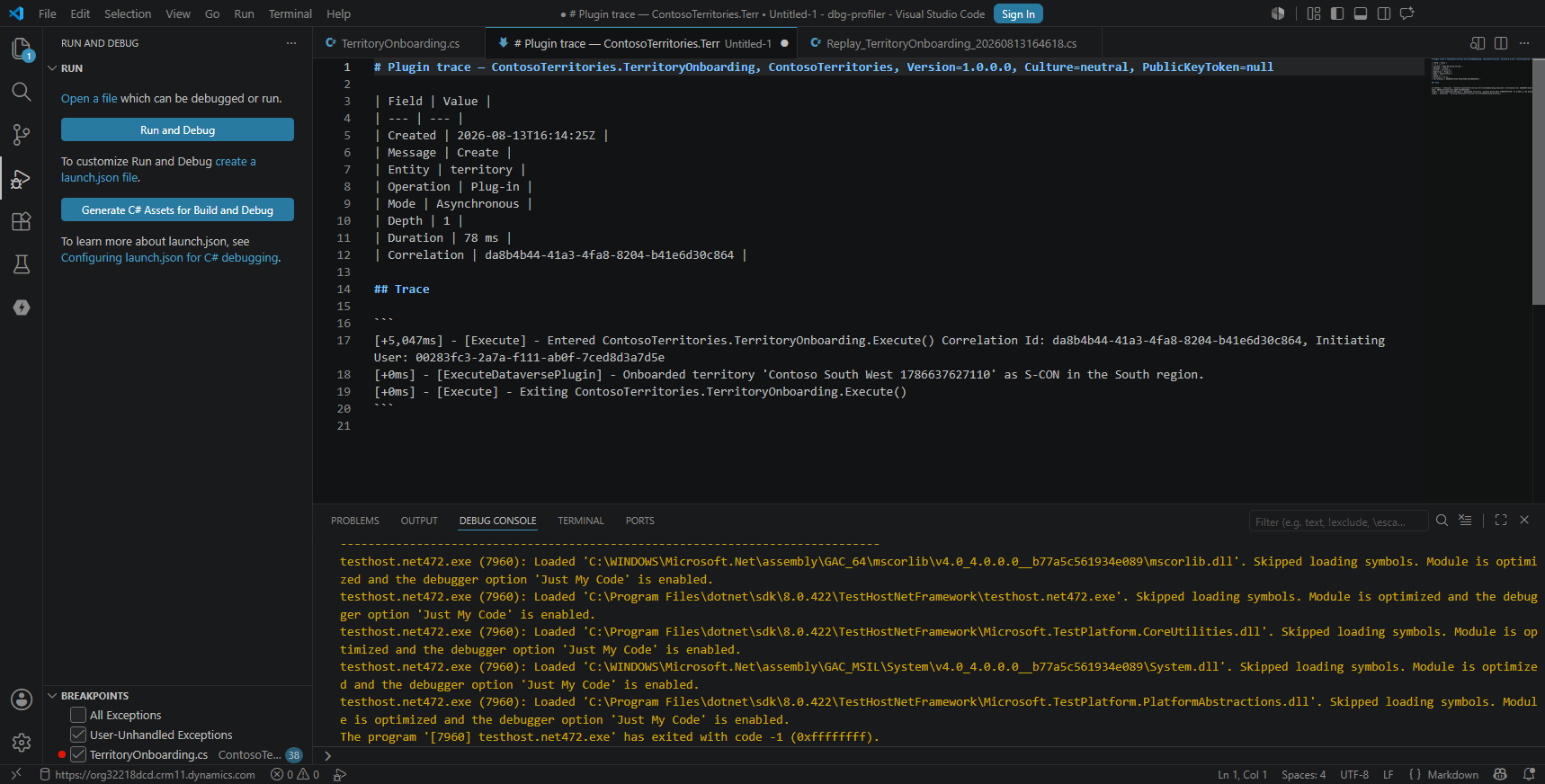
Task: Open the Power Platform lightning icon view
Action: tap(22, 307)
